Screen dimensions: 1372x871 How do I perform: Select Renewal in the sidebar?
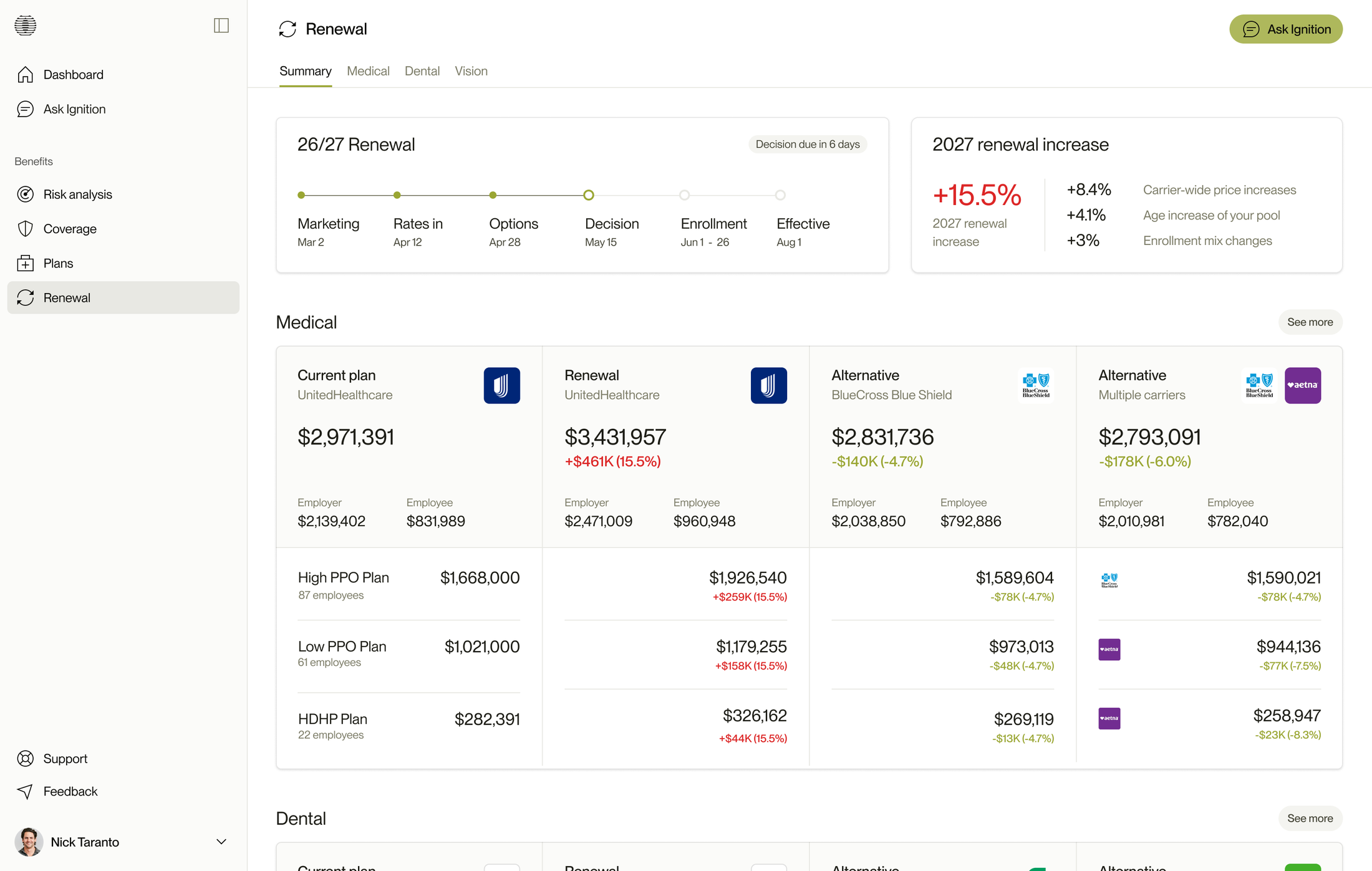123,297
